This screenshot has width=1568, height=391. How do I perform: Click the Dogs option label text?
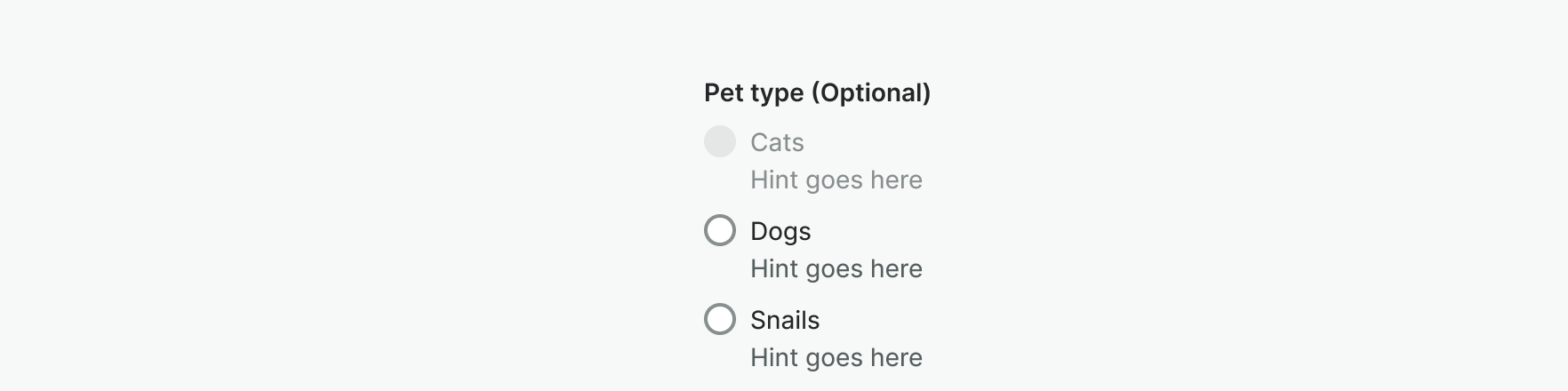780,231
